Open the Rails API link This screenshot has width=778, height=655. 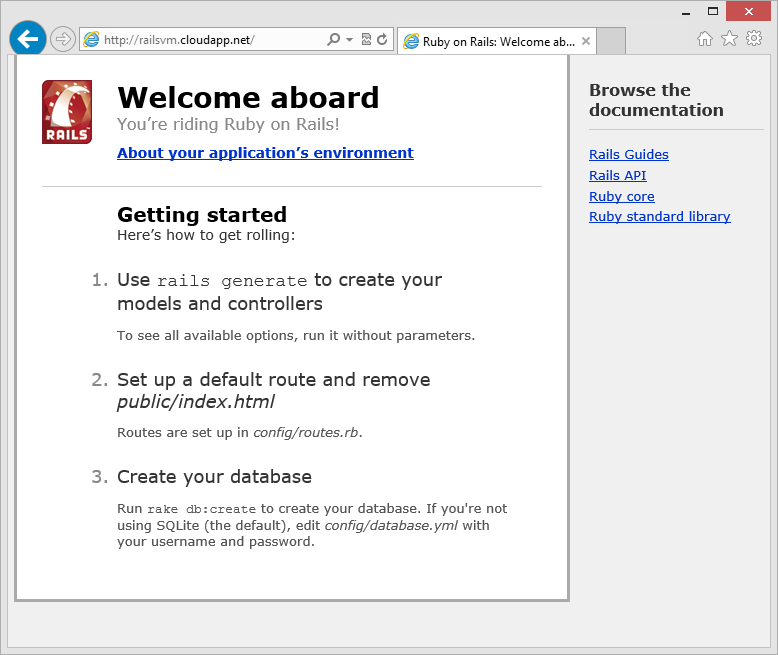[617, 176]
